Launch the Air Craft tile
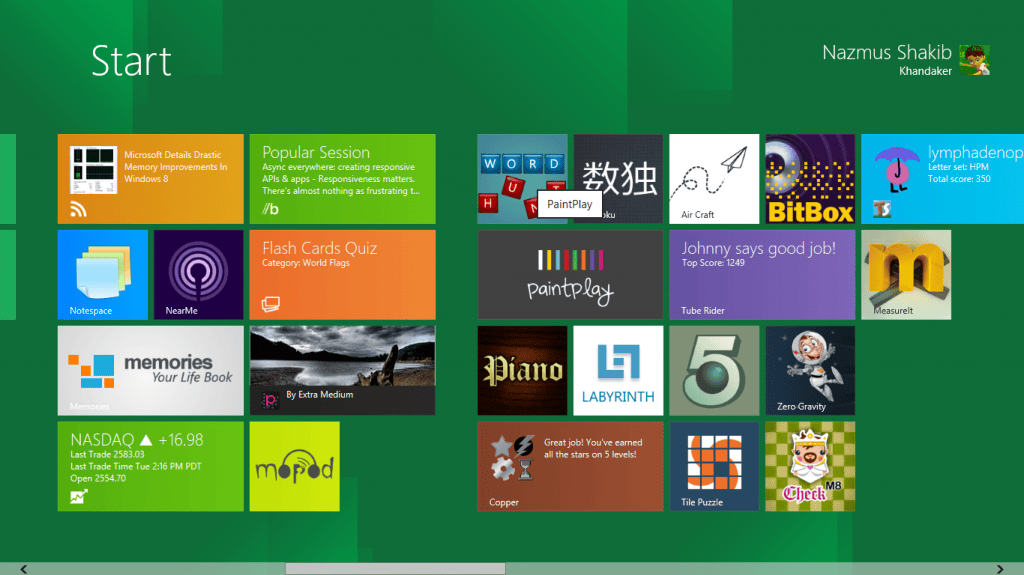Viewport: 1024px width, 575px height. point(714,179)
